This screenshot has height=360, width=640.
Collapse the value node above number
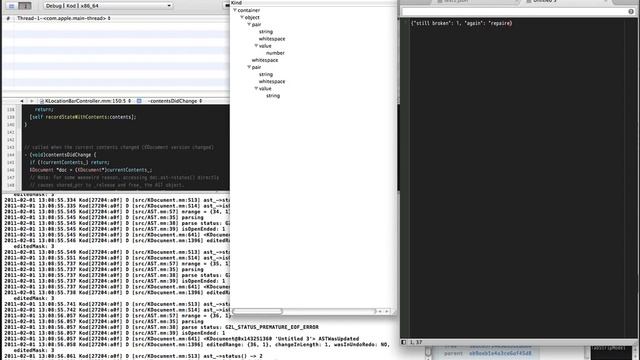[x=256, y=46]
